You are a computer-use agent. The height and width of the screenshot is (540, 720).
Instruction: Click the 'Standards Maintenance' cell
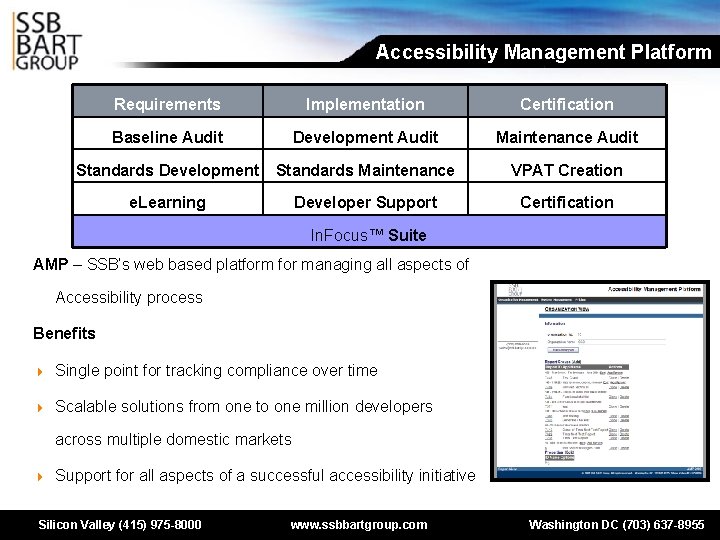coord(366,167)
